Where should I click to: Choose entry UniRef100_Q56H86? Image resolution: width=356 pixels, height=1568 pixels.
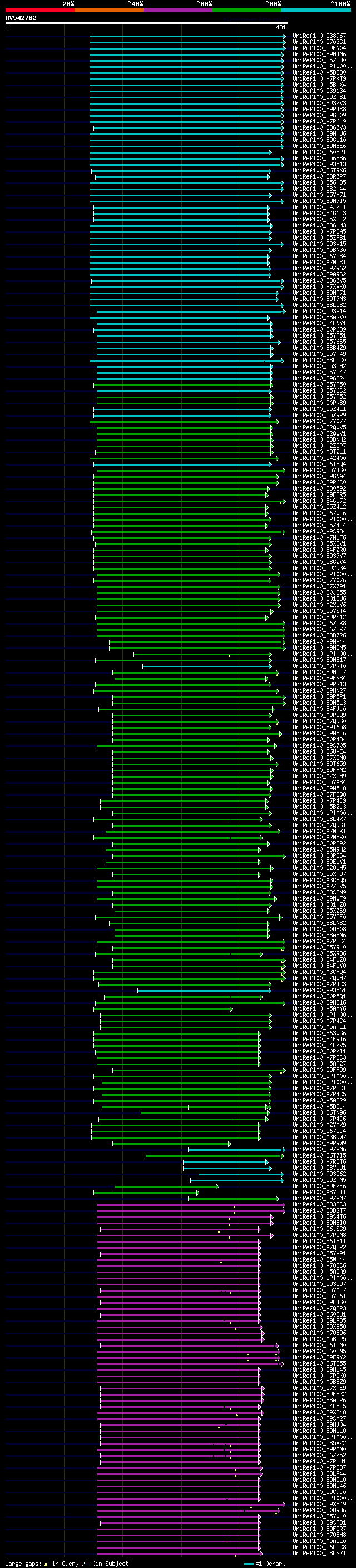319,159
